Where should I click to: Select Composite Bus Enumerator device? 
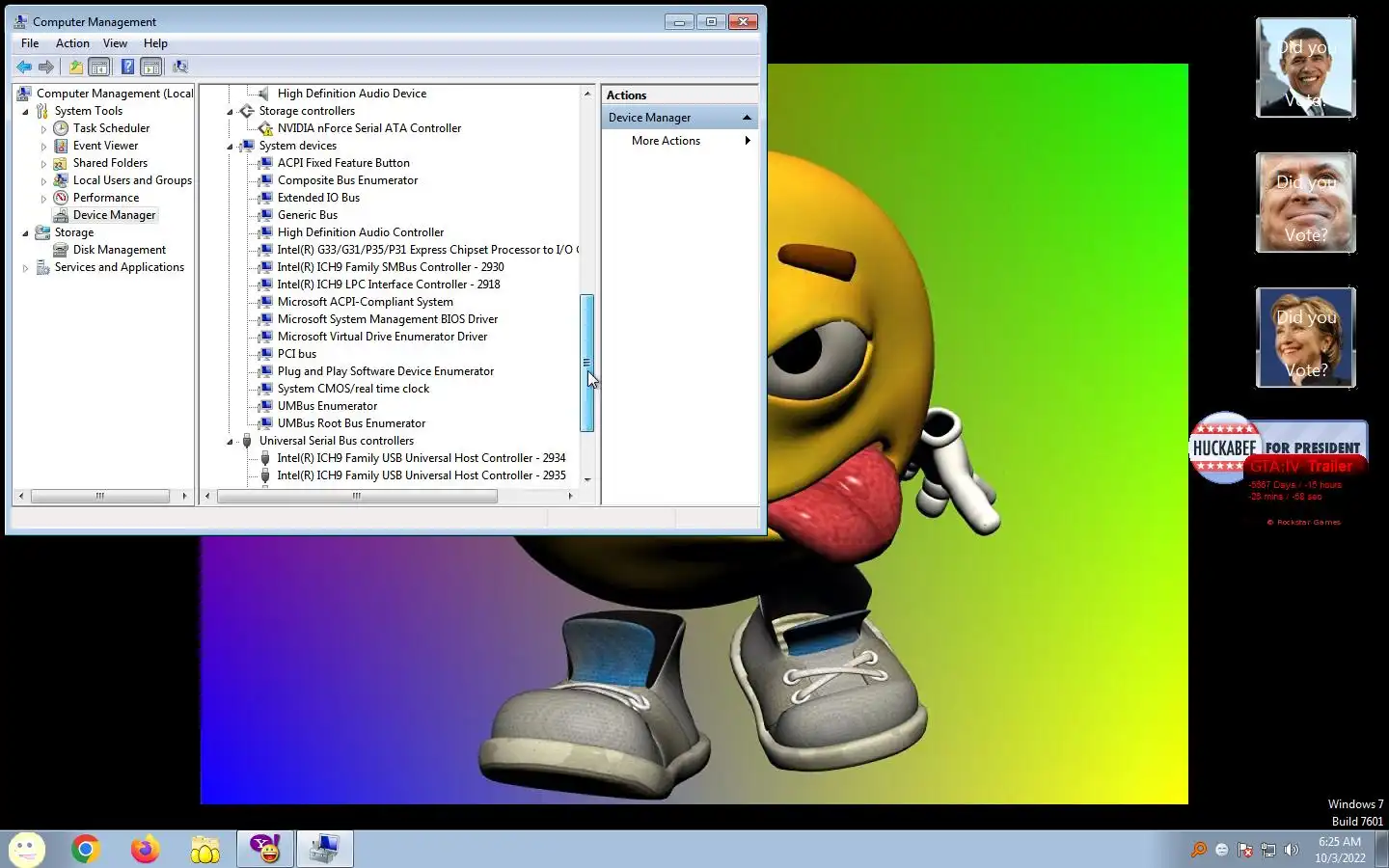(348, 180)
